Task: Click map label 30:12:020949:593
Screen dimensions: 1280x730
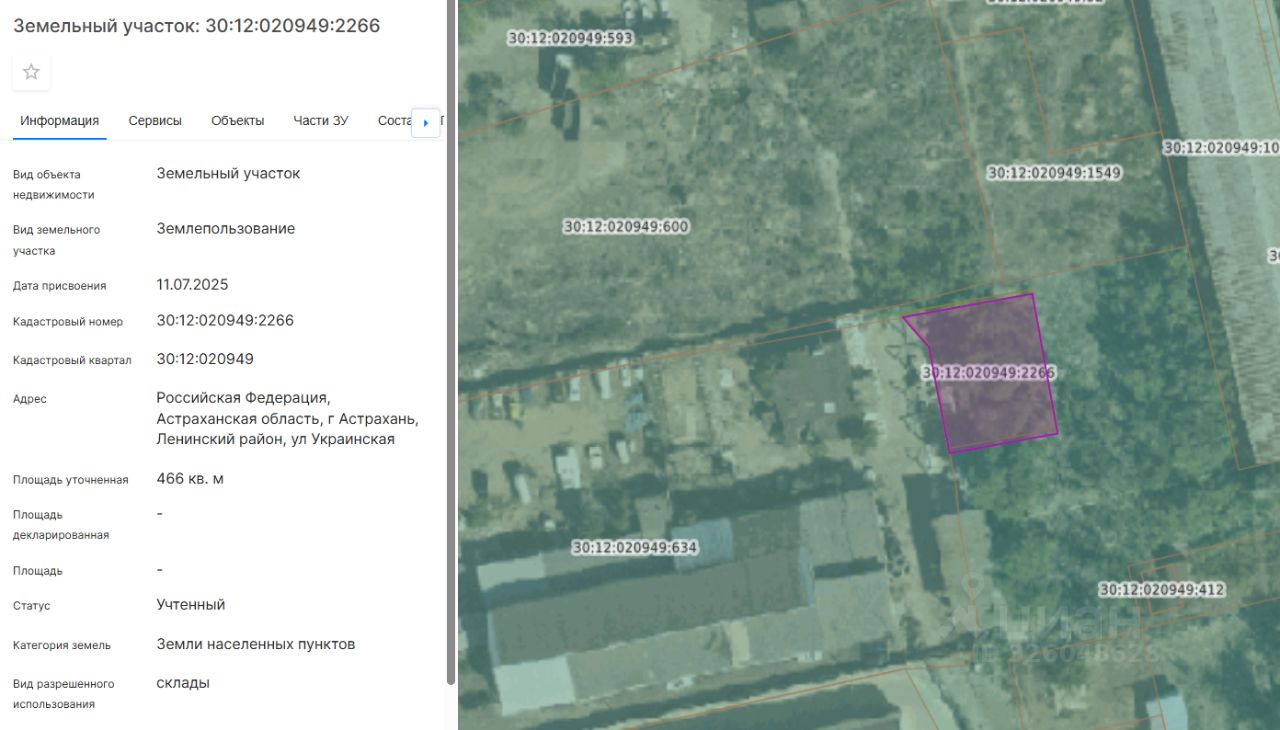Action: [571, 39]
